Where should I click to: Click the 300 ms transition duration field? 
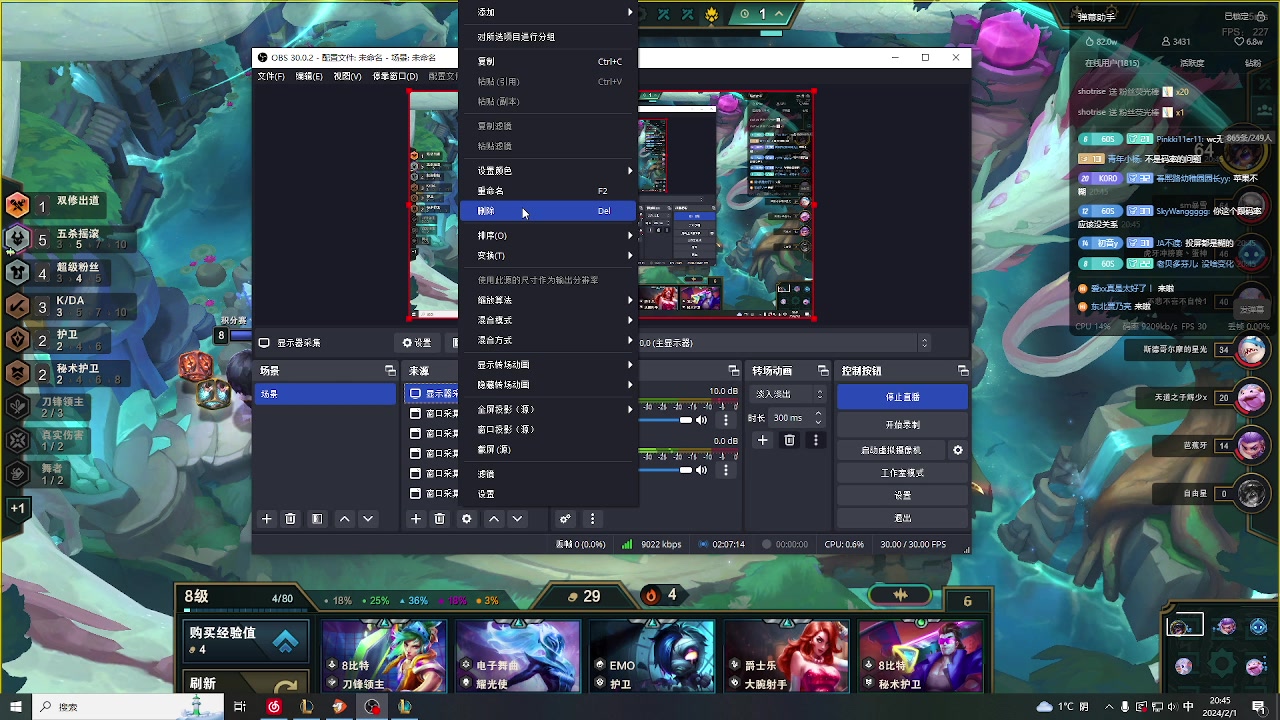click(x=796, y=418)
